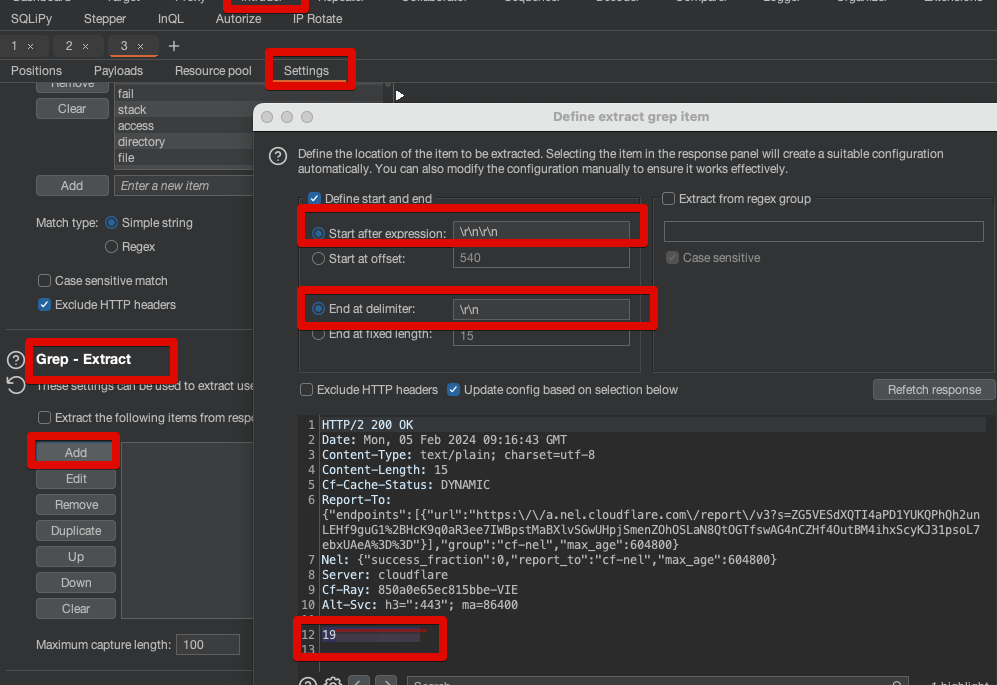Image resolution: width=997 pixels, height=685 pixels.
Task: Open the Payloads tab
Action: 118,71
